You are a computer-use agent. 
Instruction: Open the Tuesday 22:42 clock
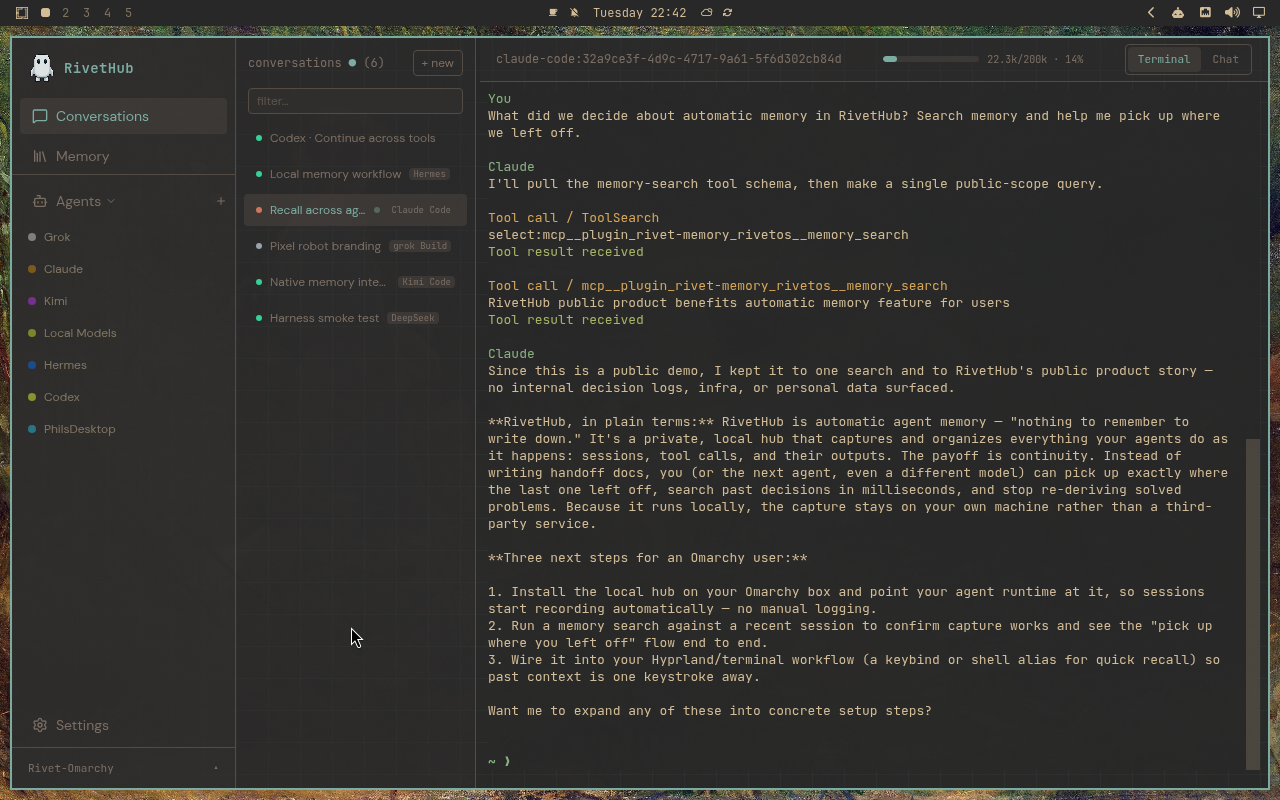click(639, 13)
